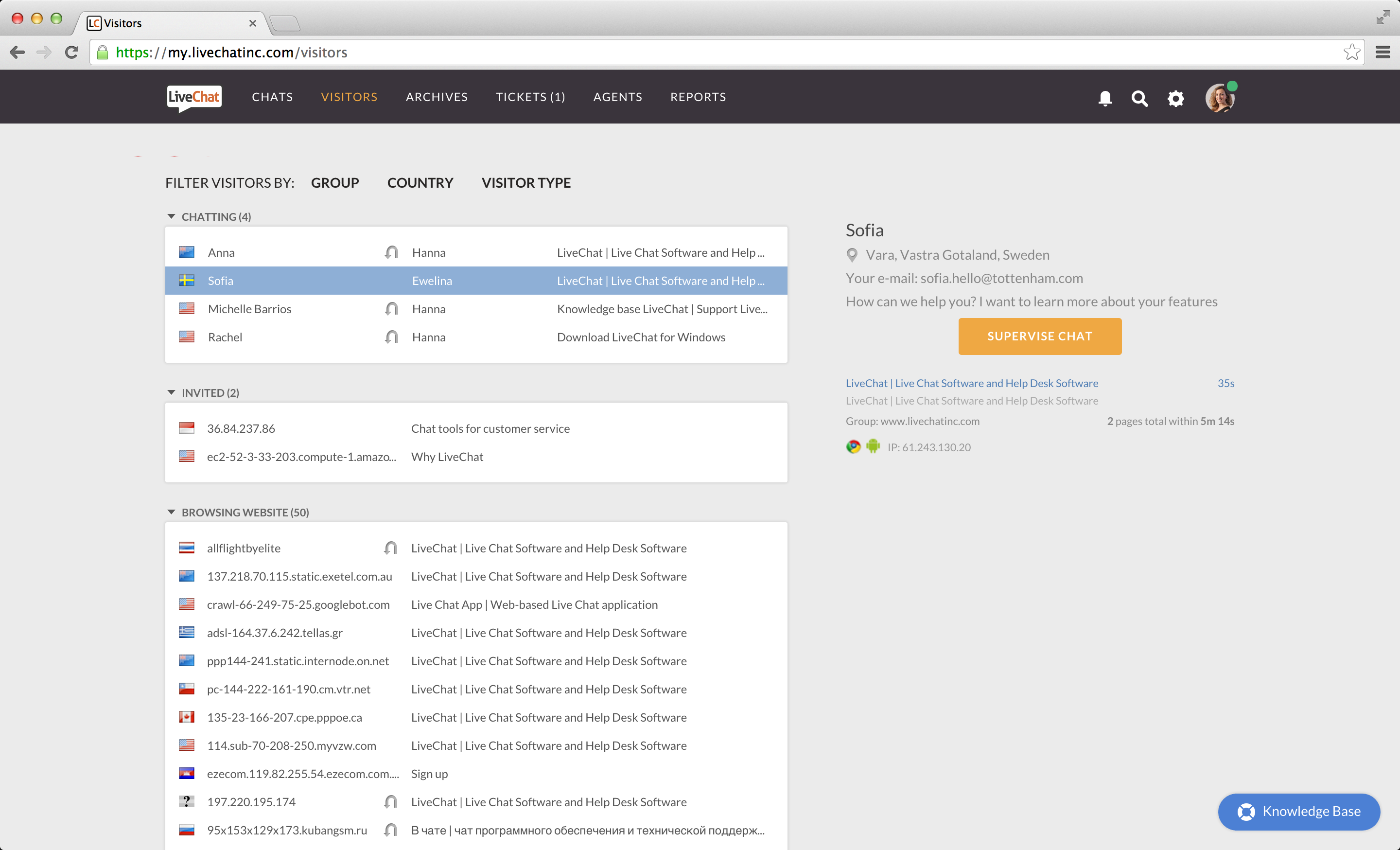This screenshot has width=1400, height=850.
Task: Click headset icon in allflightbyelite row
Action: (x=390, y=548)
